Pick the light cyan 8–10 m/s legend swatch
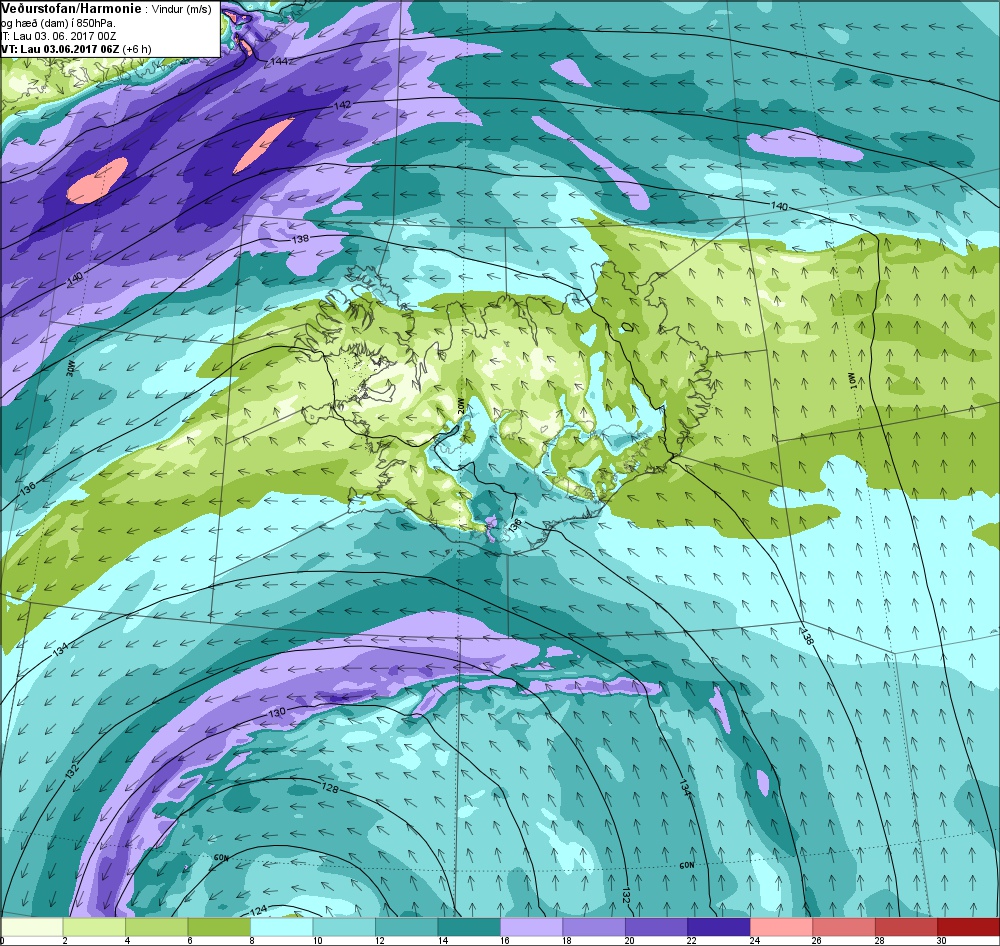The width and height of the screenshot is (1000, 946). [x=283, y=927]
